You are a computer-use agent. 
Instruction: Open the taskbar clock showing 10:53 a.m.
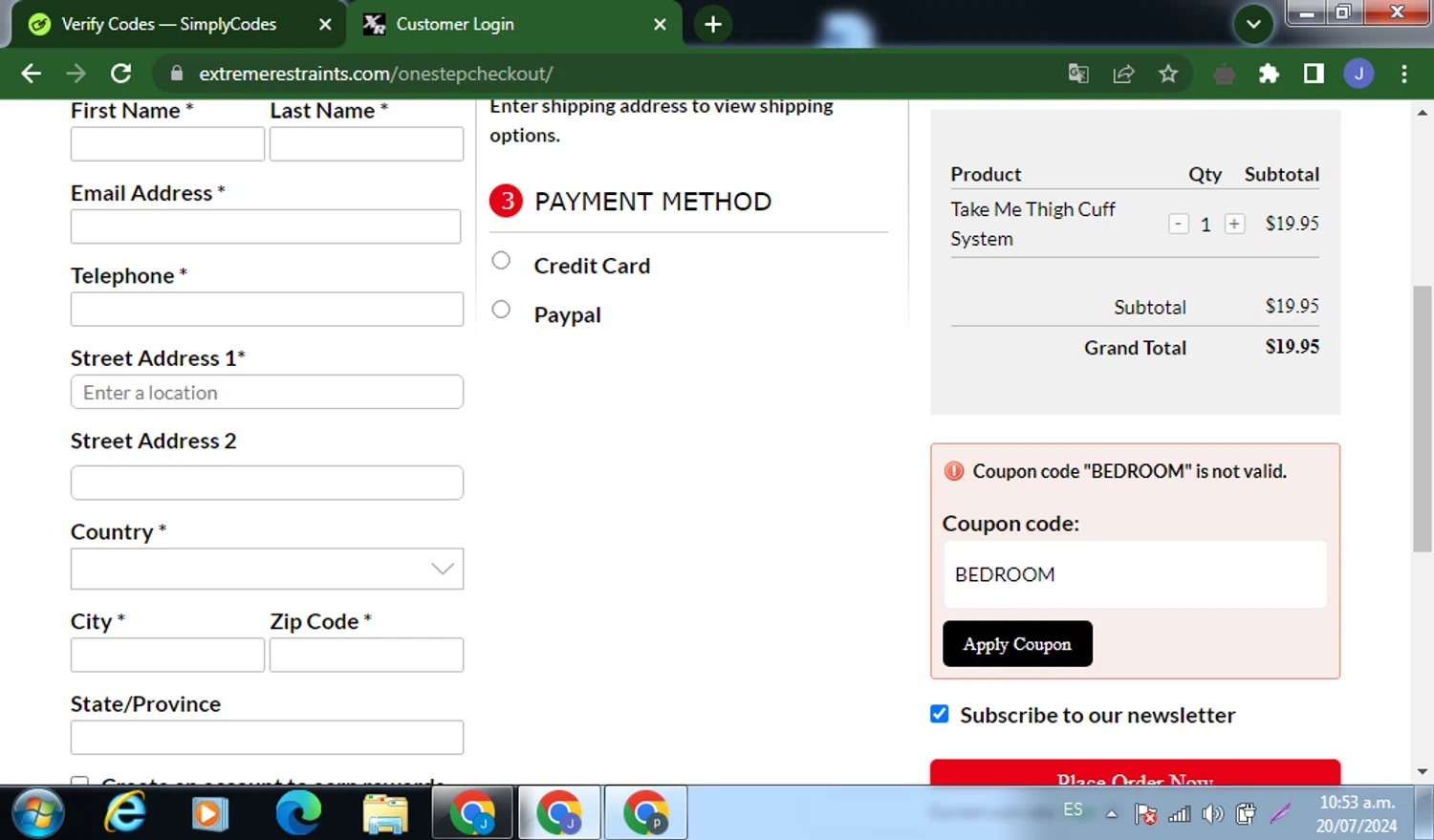pyautogui.click(x=1358, y=814)
